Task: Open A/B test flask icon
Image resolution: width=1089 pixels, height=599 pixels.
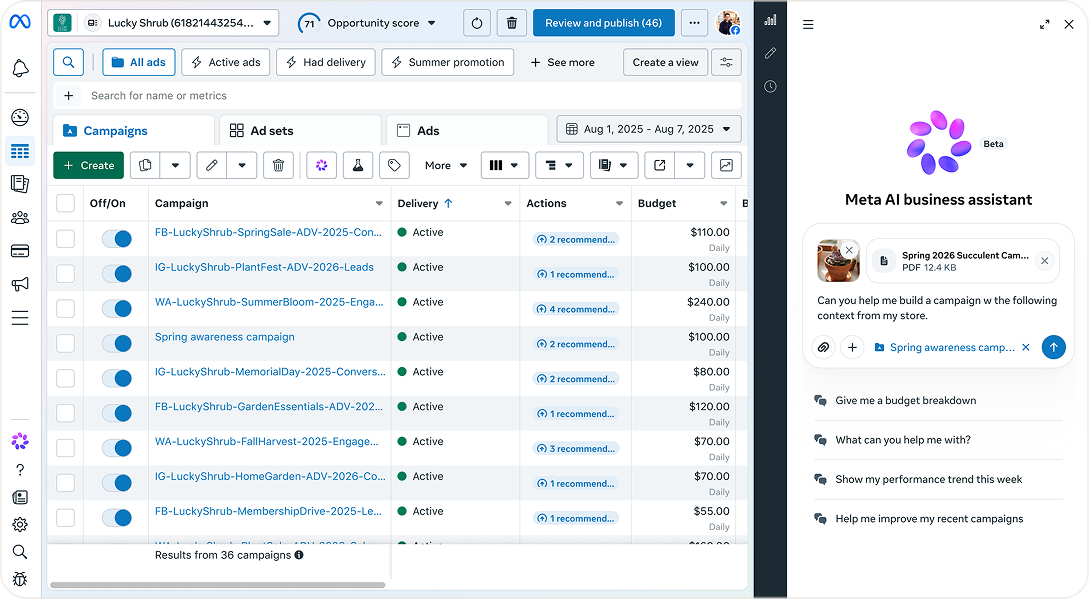Action: point(358,165)
